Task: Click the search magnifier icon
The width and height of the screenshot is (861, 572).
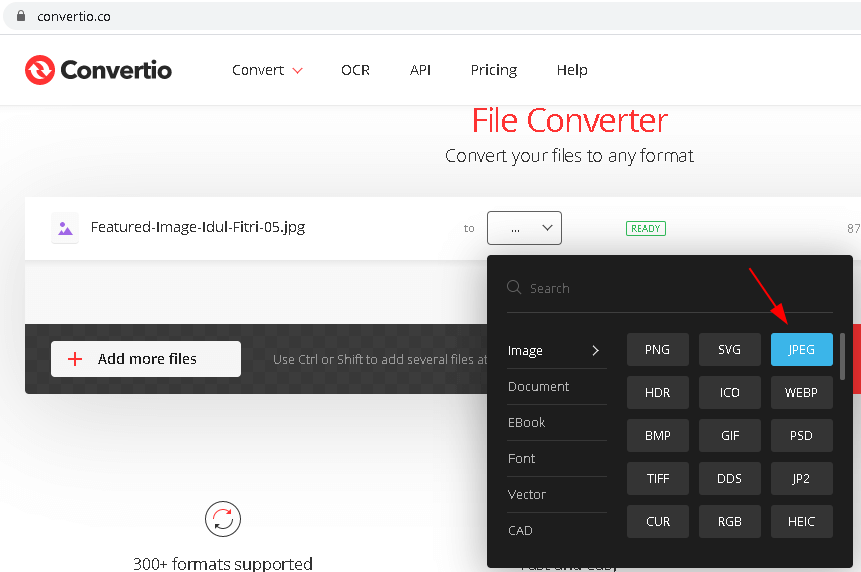Action: [x=514, y=288]
